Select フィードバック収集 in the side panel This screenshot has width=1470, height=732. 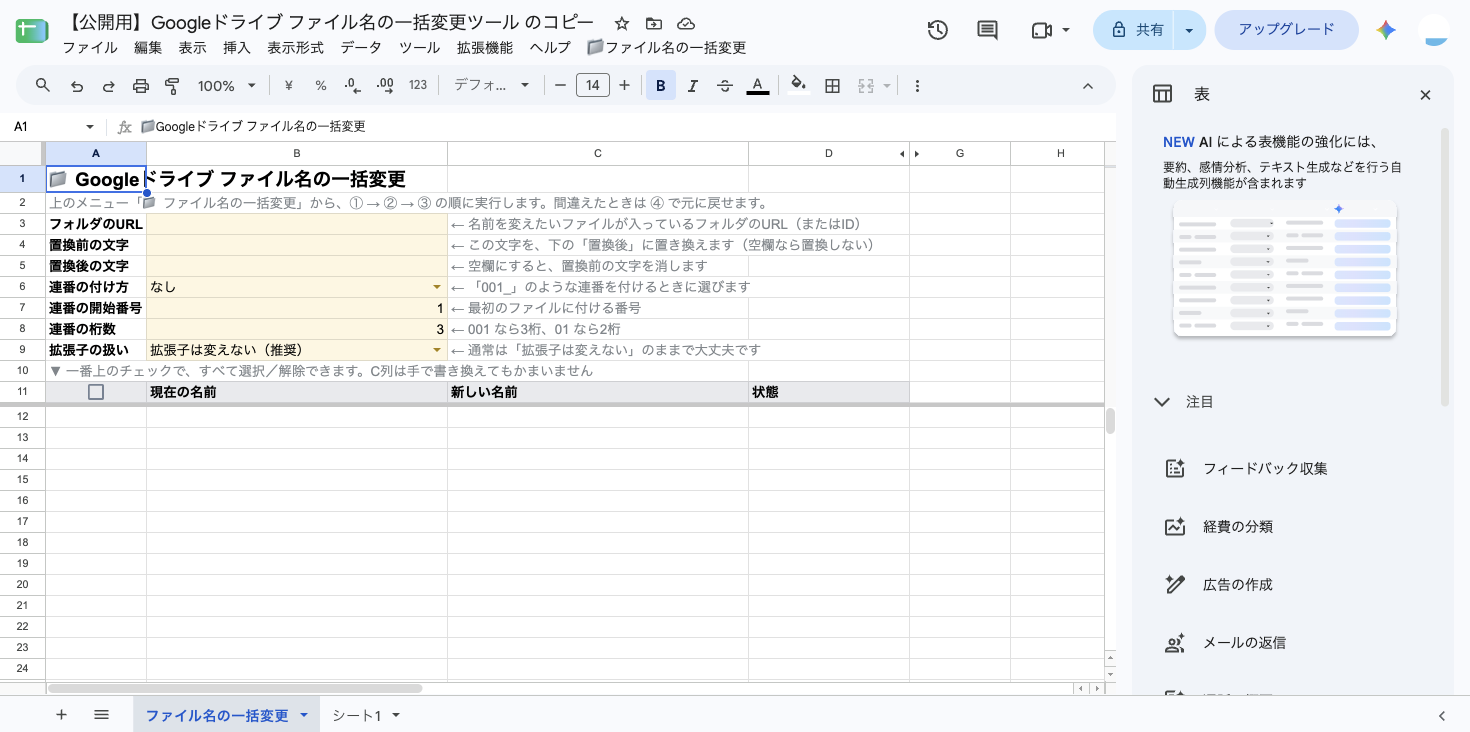click(x=1265, y=468)
